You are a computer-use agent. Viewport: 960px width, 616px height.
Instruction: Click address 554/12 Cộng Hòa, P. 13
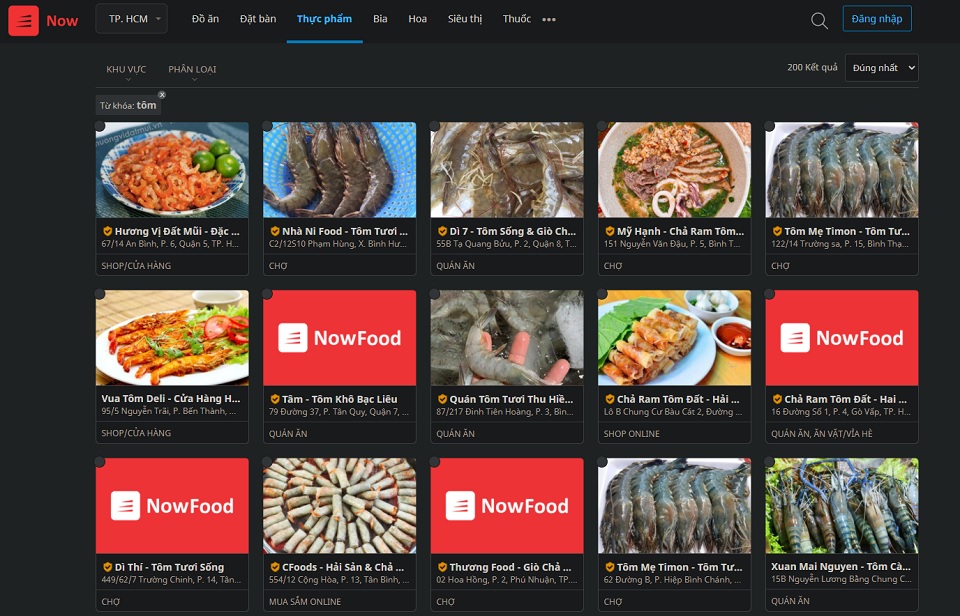339,579
